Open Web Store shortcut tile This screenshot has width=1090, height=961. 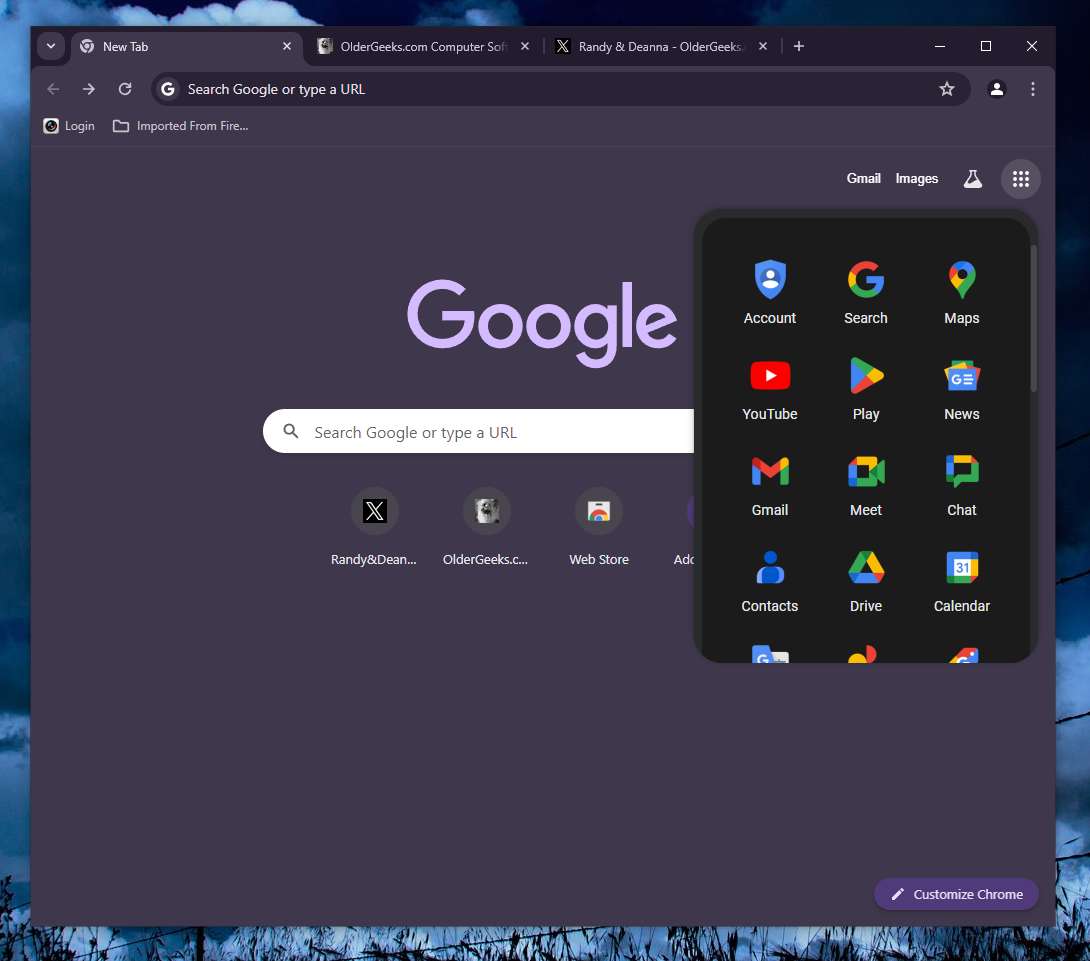599,528
